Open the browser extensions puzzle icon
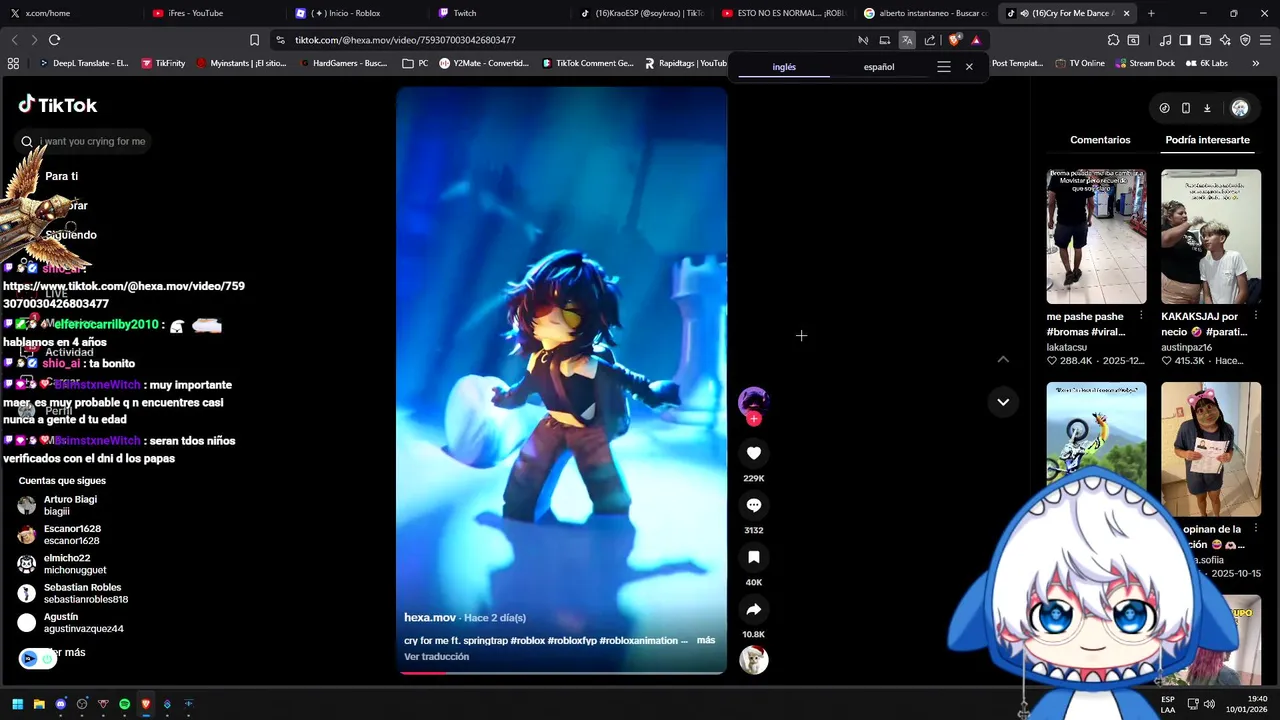This screenshot has height=720, width=1280. pos(1113,40)
